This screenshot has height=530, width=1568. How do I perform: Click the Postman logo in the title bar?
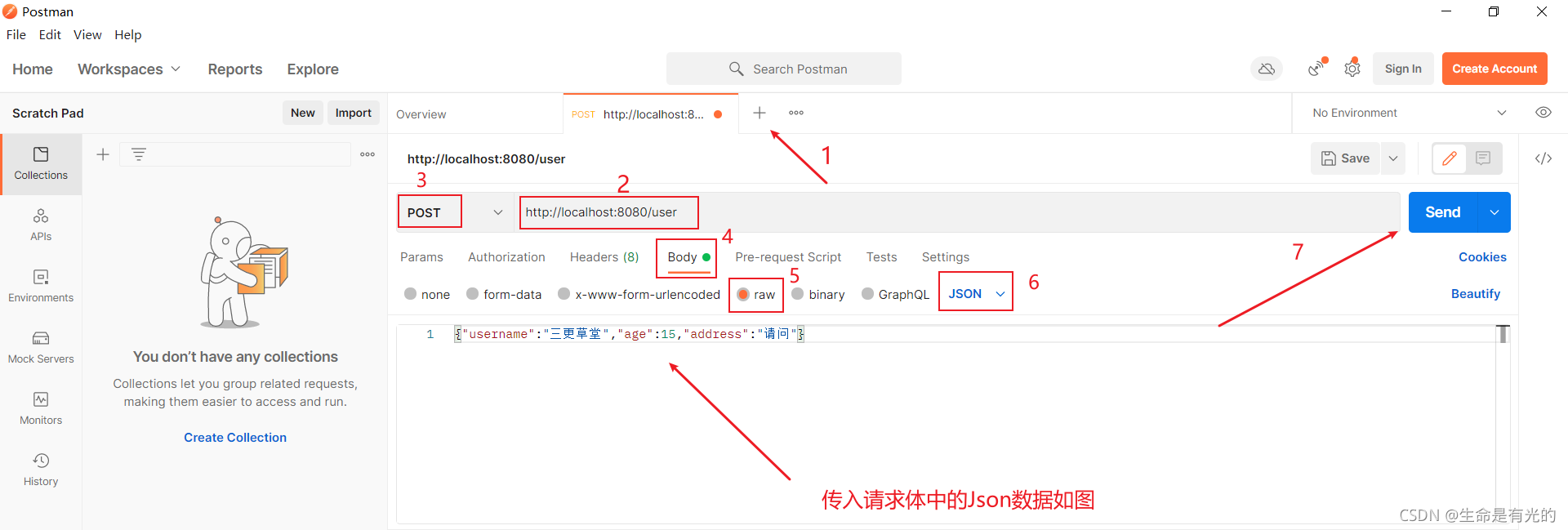[x=10, y=11]
